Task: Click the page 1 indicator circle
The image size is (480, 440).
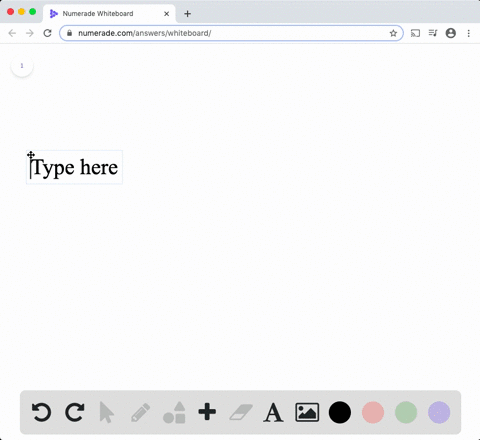Action: (22, 66)
